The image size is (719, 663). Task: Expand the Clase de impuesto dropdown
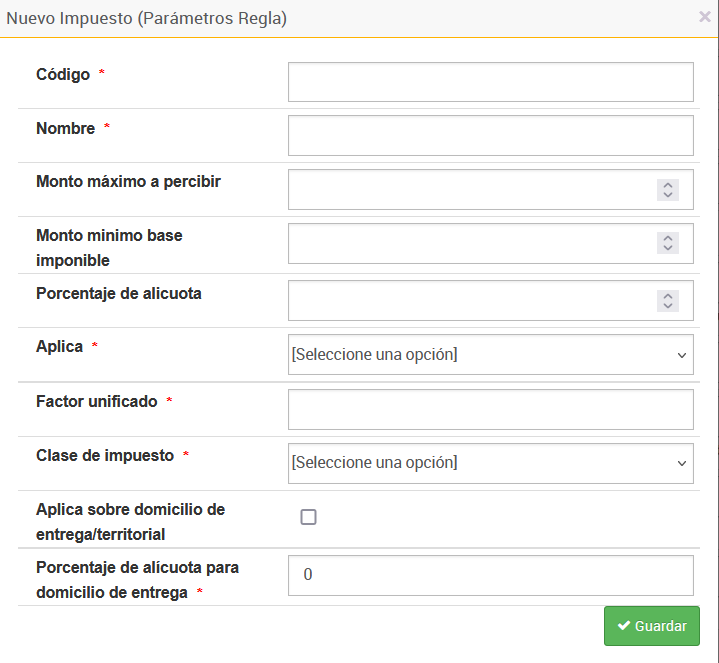point(490,463)
